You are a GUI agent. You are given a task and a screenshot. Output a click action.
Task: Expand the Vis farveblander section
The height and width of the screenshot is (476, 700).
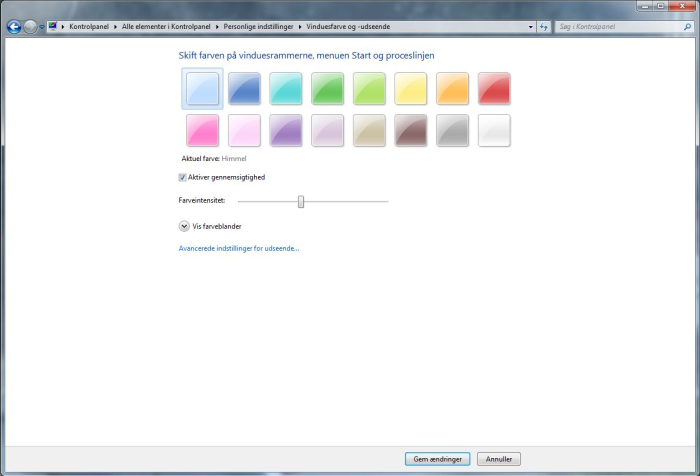point(184,226)
